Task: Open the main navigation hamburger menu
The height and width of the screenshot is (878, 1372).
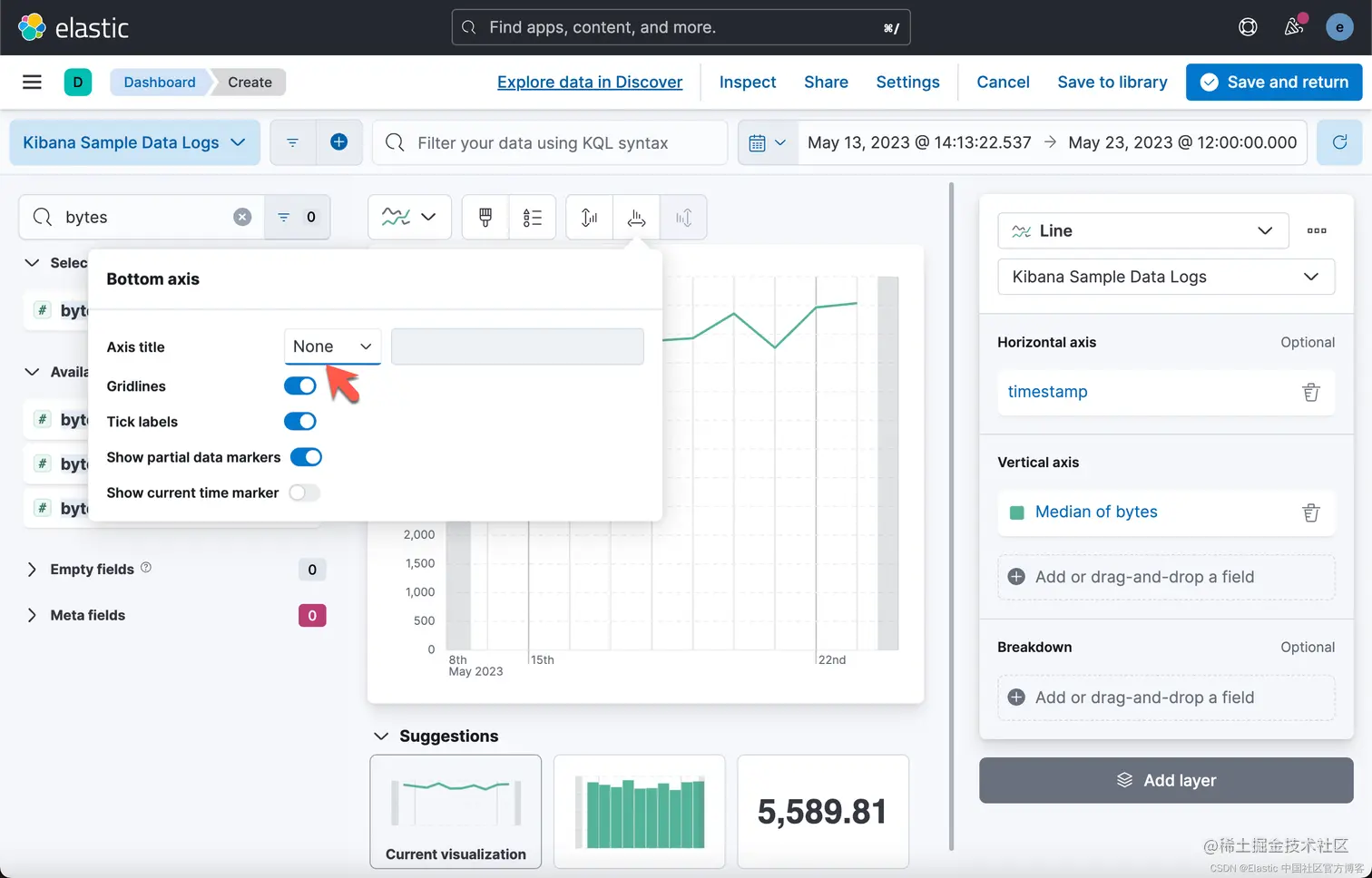Action: tap(32, 82)
